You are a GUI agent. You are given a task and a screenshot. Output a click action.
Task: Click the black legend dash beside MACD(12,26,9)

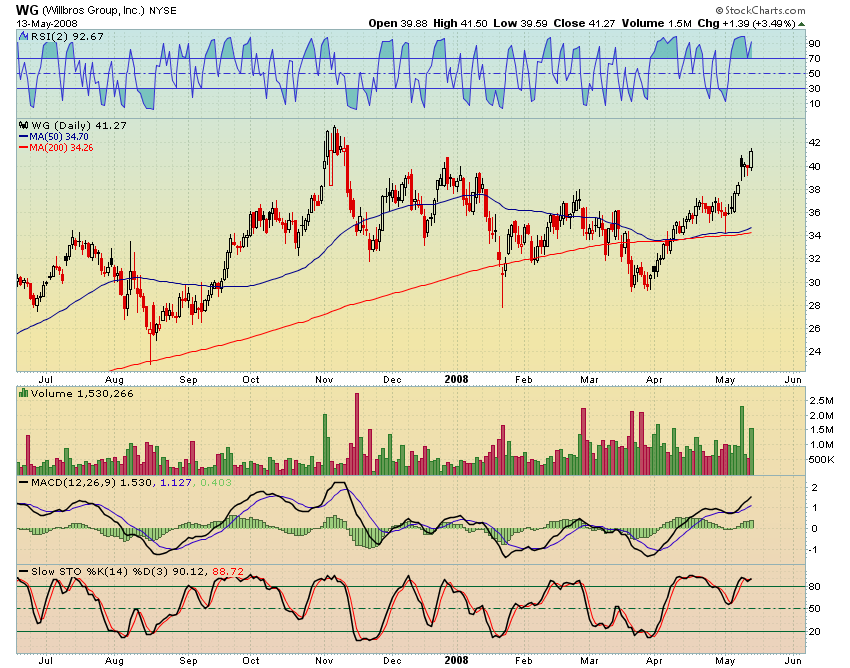coord(24,482)
